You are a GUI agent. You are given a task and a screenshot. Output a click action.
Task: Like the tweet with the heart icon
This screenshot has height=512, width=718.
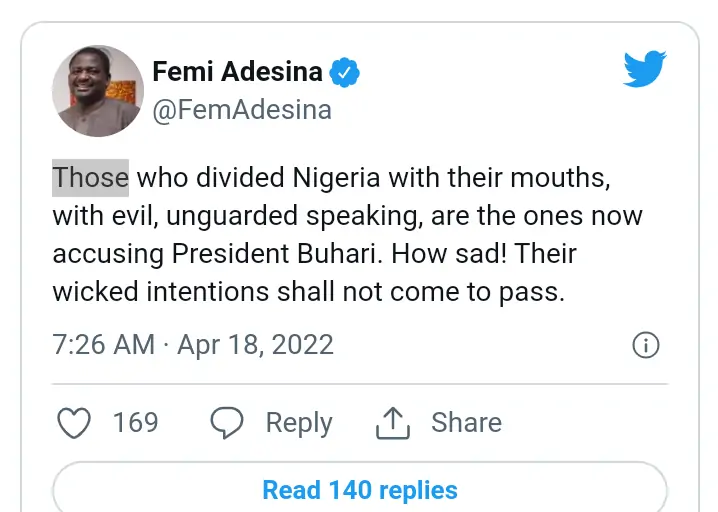[x=74, y=423]
